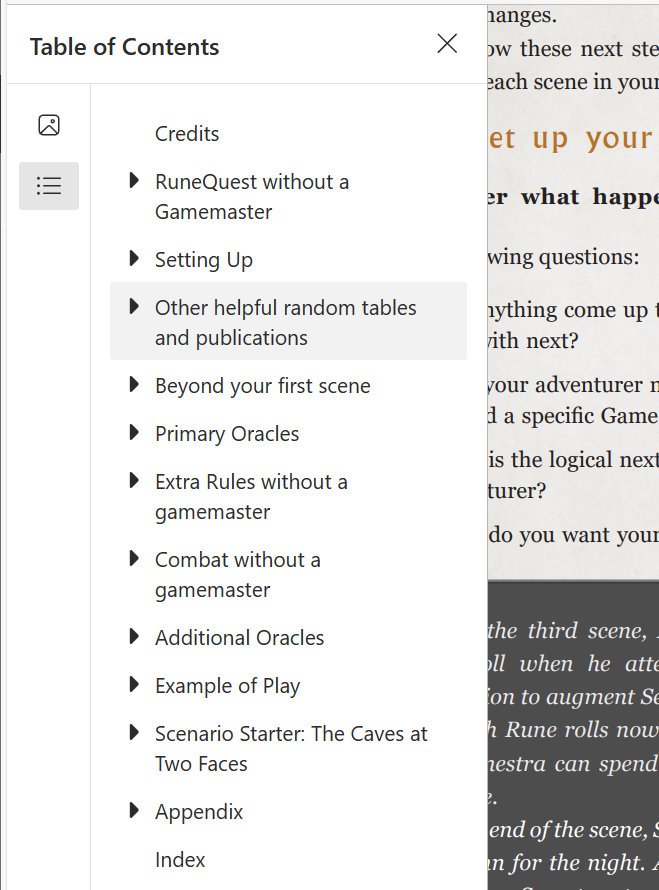Image resolution: width=659 pixels, height=890 pixels.
Task: Navigate to Beyond your first scene
Action: [x=263, y=386]
